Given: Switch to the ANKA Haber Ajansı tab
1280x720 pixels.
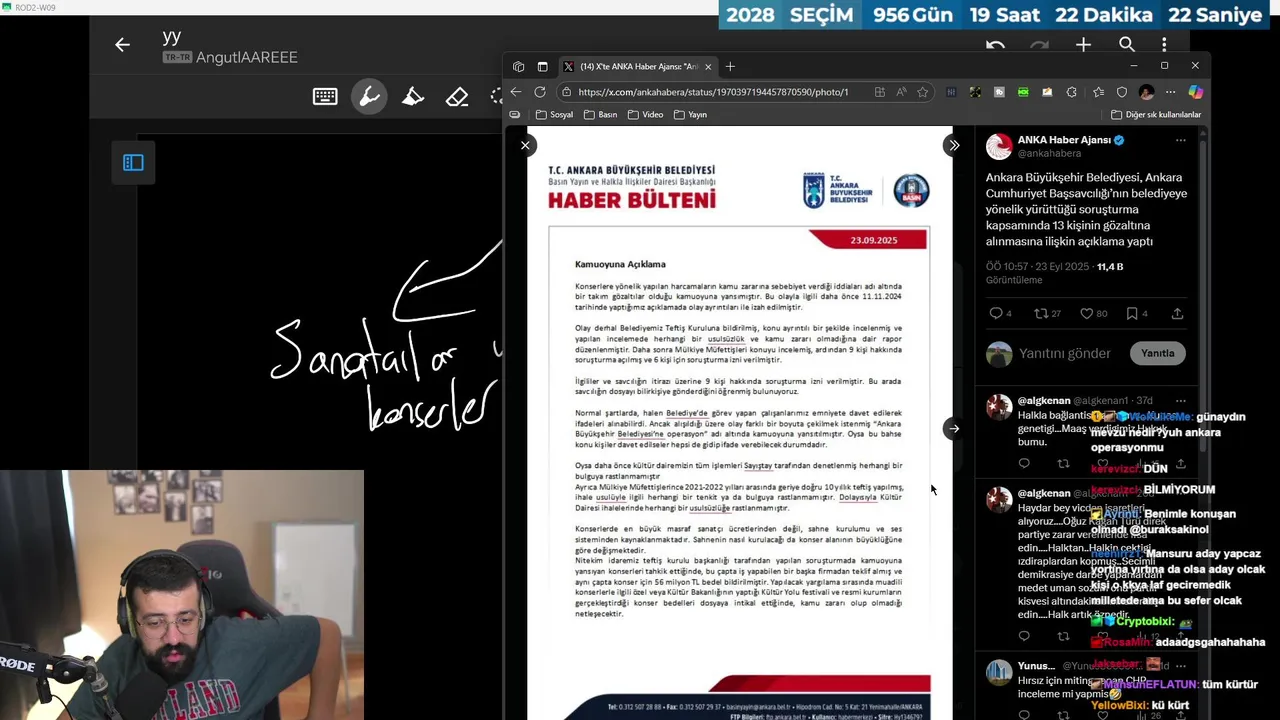Looking at the screenshot, I should tap(636, 67).
